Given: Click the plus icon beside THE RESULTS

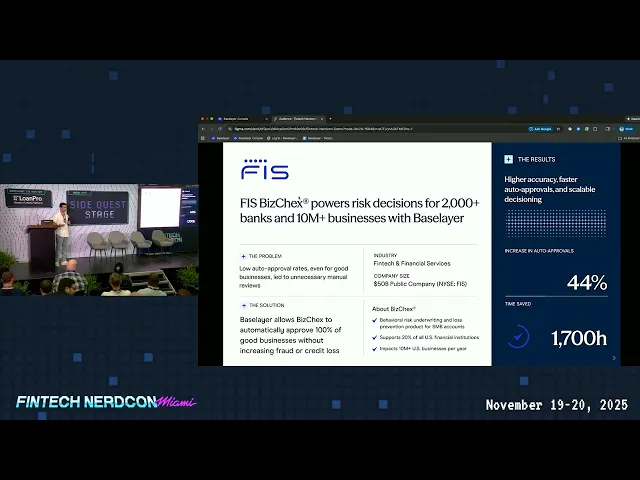Looking at the screenshot, I should pos(508,159).
